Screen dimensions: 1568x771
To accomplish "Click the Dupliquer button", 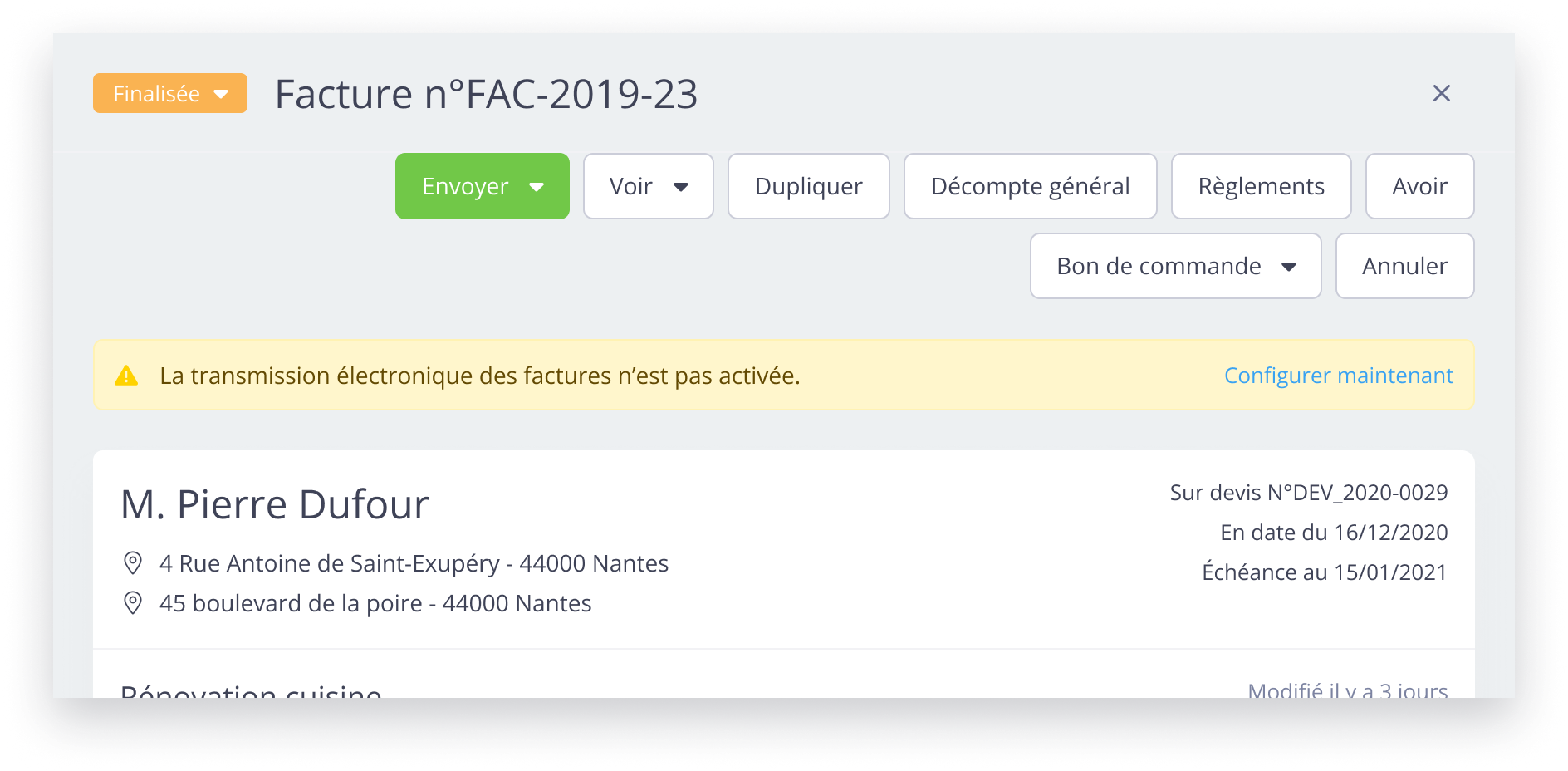I will pos(808,186).
